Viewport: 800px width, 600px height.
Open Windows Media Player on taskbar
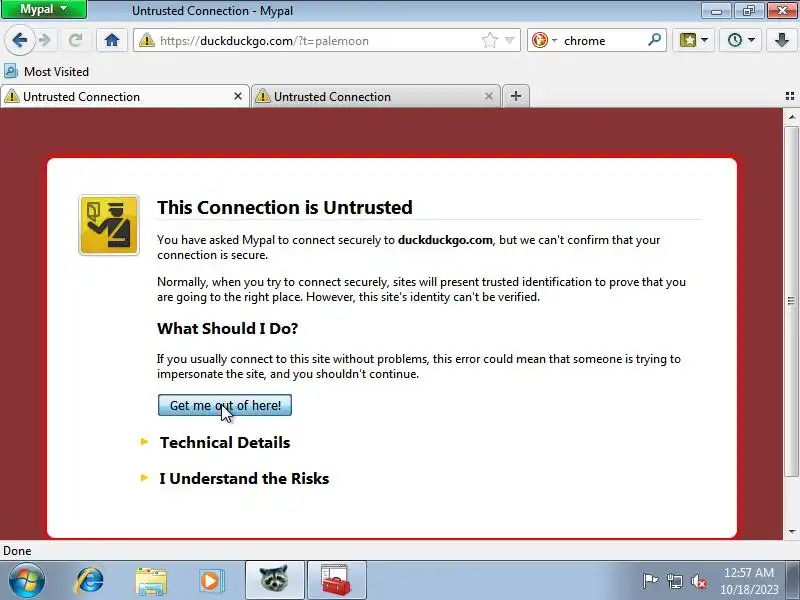[211, 581]
